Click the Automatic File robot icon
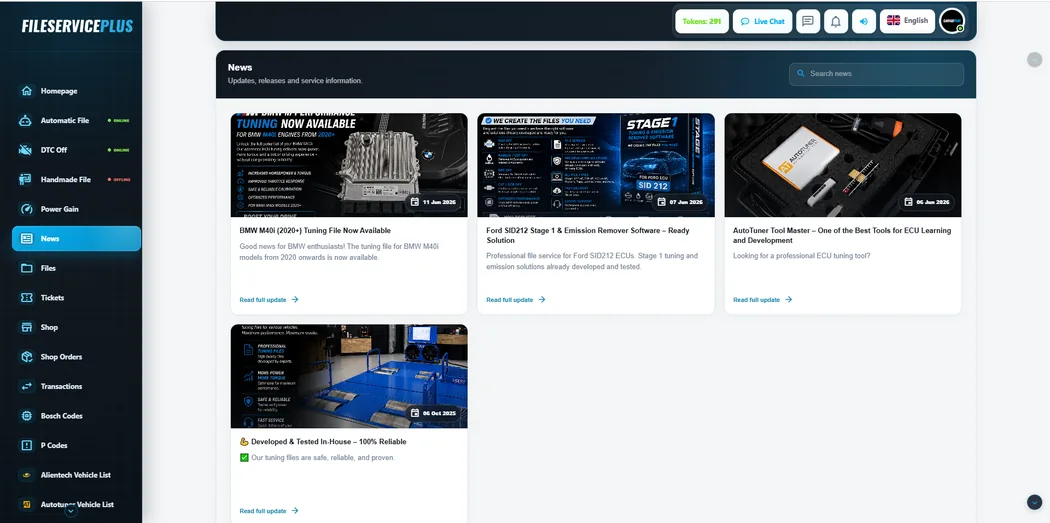The image size is (1050, 523). point(27,121)
